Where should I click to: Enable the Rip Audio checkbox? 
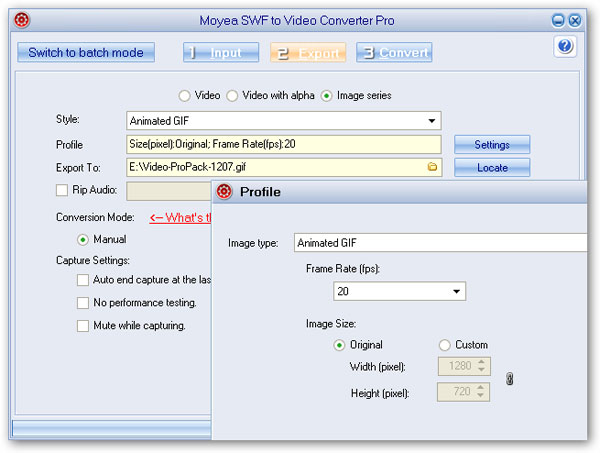(62, 190)
